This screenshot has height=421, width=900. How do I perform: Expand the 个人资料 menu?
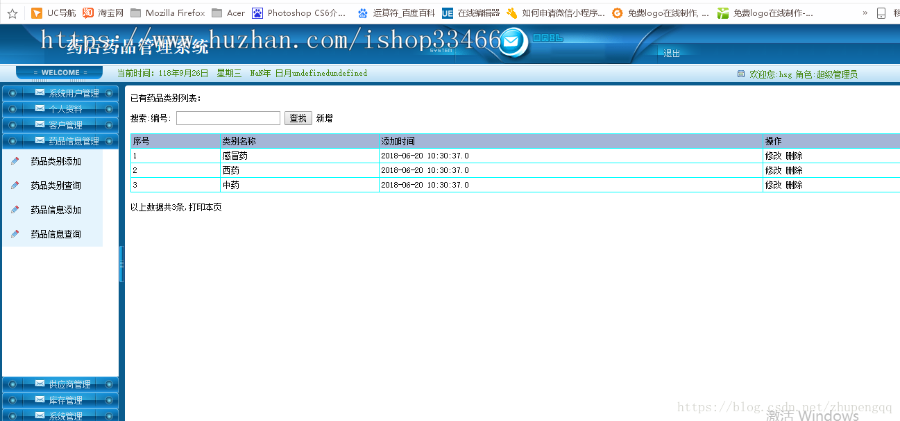60,109
